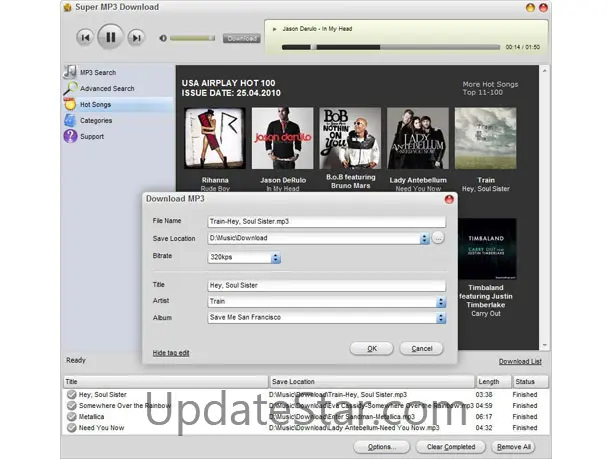The height and width of the screenshot is (459, 612).
Task: Open the Bitrate dropdown
Action: point(276,258)
